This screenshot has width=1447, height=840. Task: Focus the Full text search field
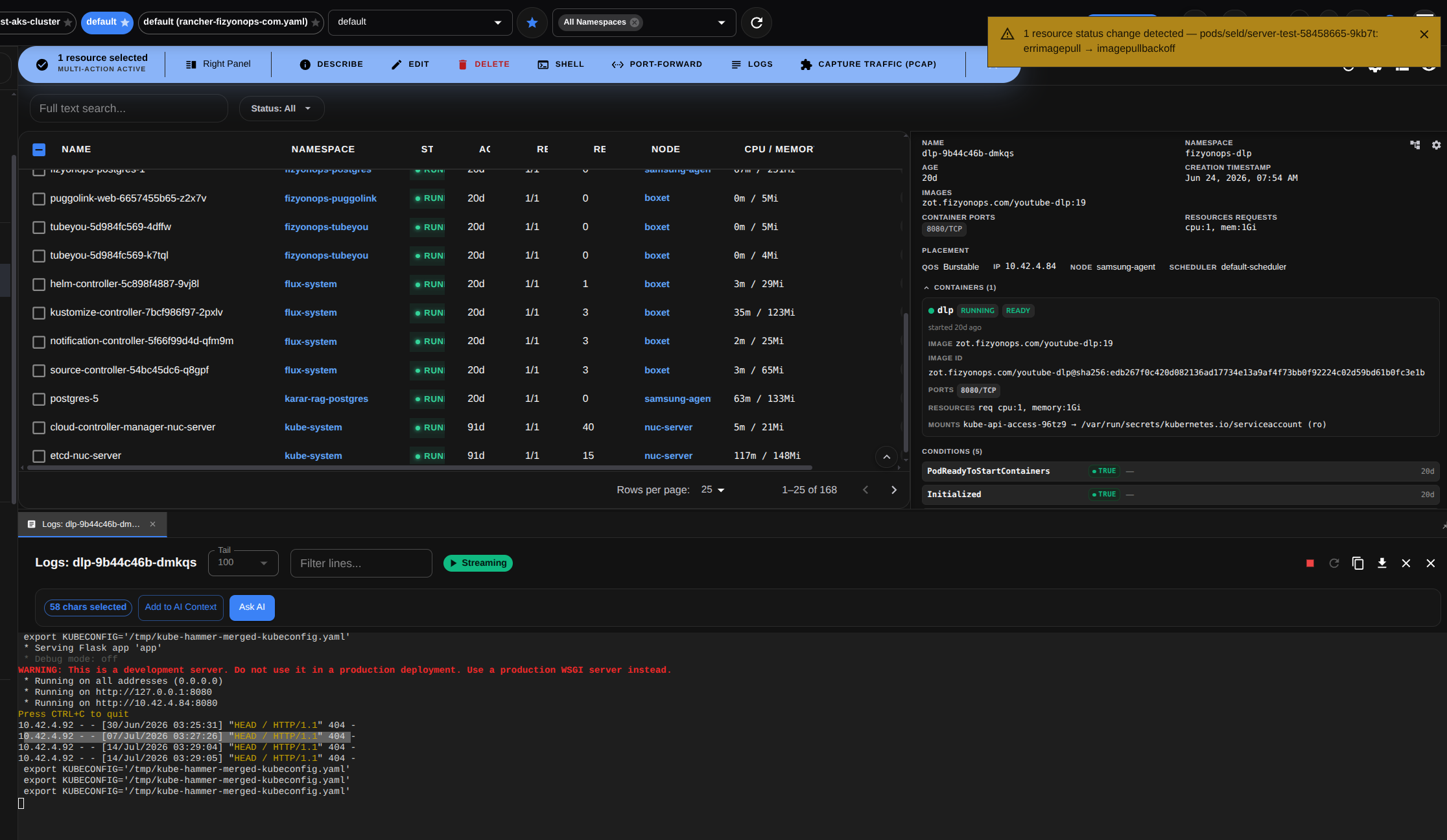(129, 109)
